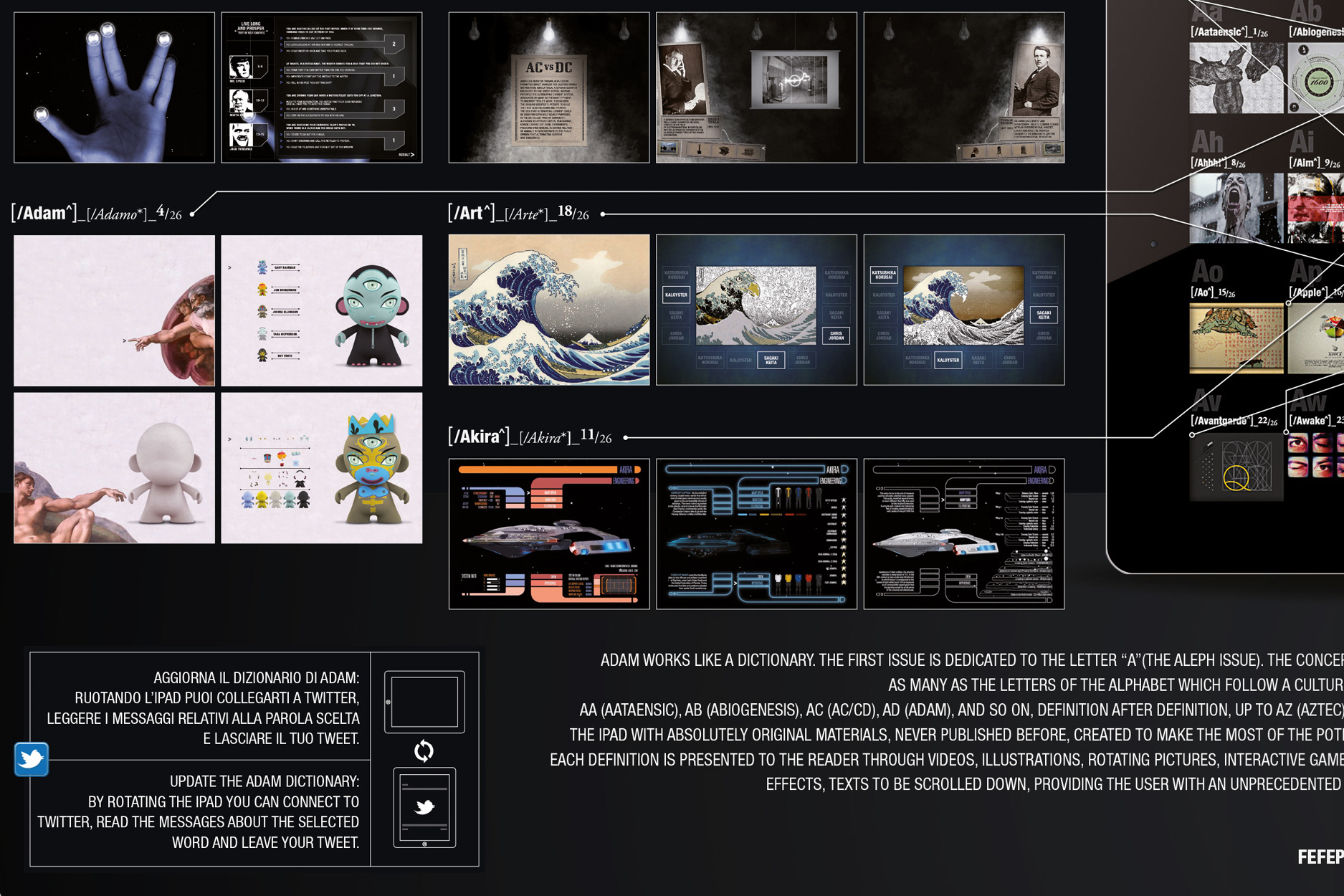Open the blank white toy figure thumbnail
The height and width of the screenshot is (896, 1344).
tap(114, 467)
